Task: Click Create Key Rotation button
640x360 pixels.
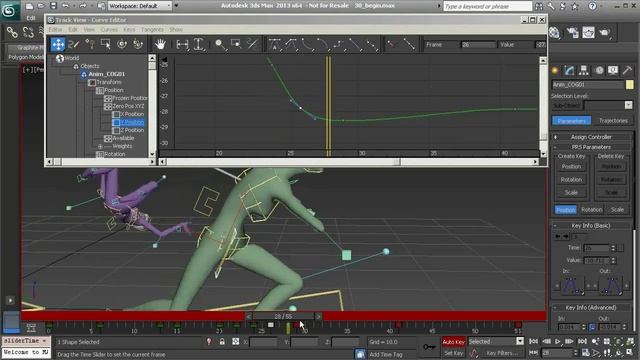Action: 571,180
